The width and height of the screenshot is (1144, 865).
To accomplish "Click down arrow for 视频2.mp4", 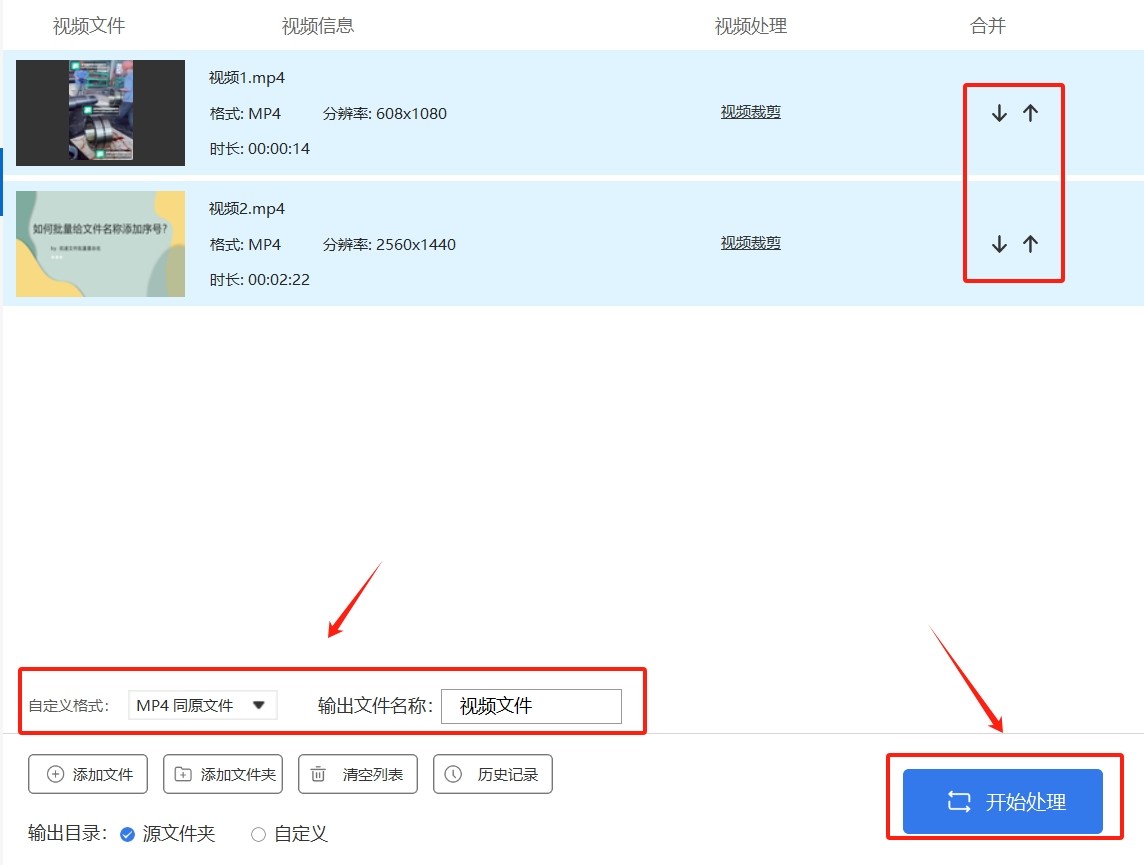I will tap(998, 244).
